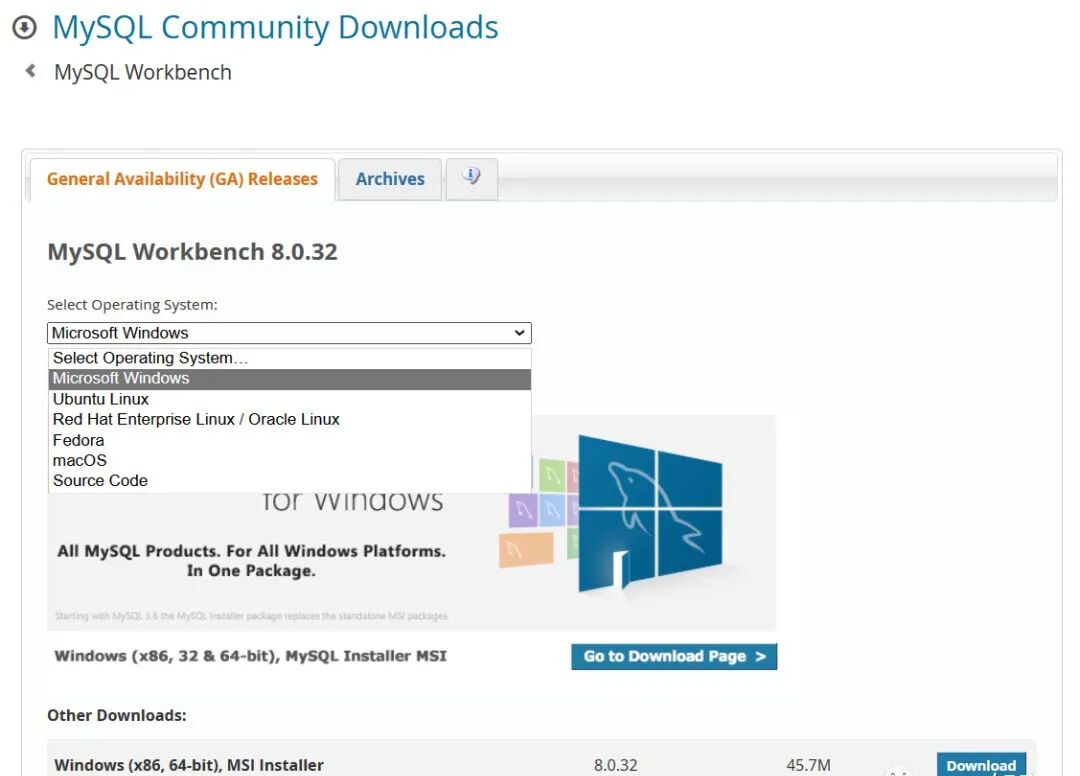Image resolution: width=1080 pixels, height=776 pixels.
Task: Open the information icon tab
Action: (471, 177)
